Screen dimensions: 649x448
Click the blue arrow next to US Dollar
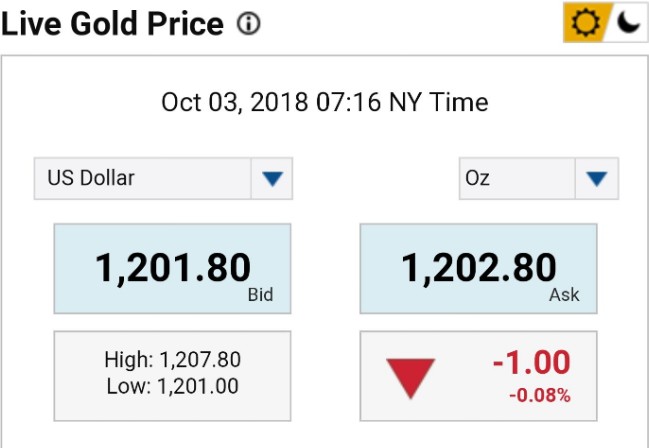point(272,180)
